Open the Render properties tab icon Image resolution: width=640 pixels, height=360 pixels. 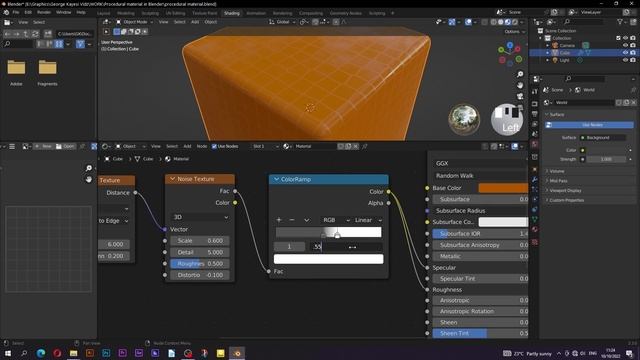pos(535,104)
